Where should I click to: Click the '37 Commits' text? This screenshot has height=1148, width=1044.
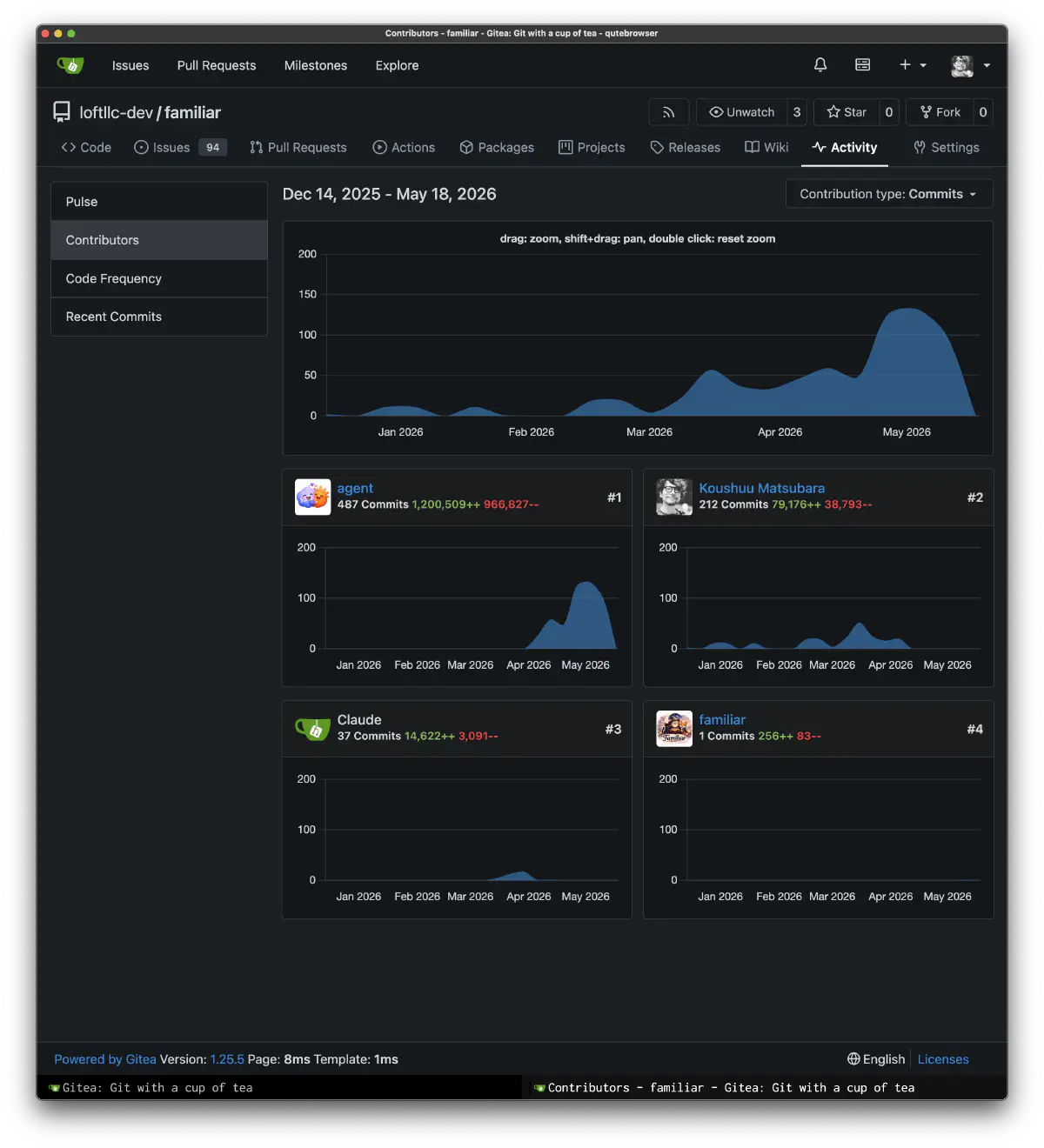(x=369, y=736)
